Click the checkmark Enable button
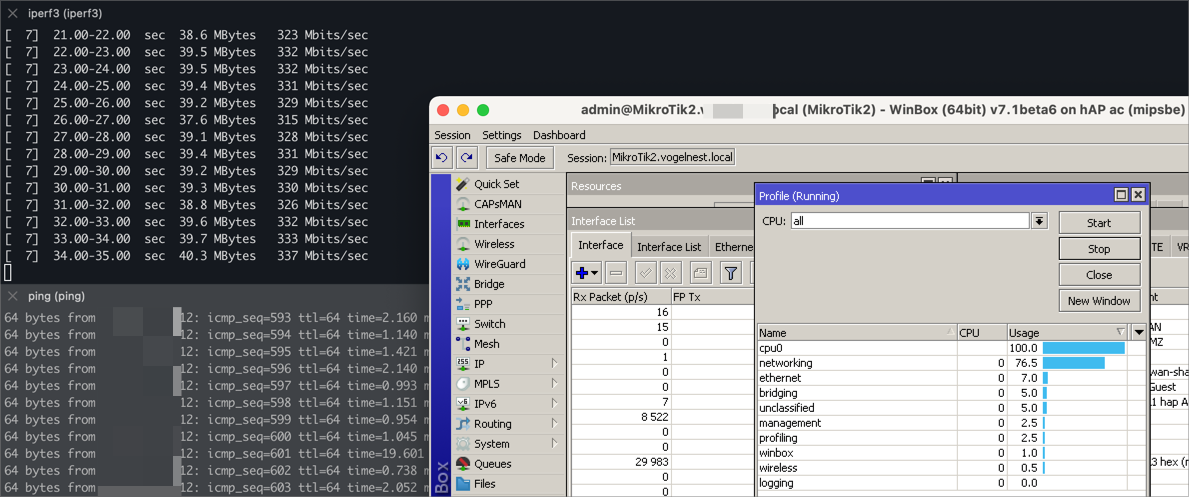Image resolution: width=1189 pixels, height=497 pixels. point(645,273)
